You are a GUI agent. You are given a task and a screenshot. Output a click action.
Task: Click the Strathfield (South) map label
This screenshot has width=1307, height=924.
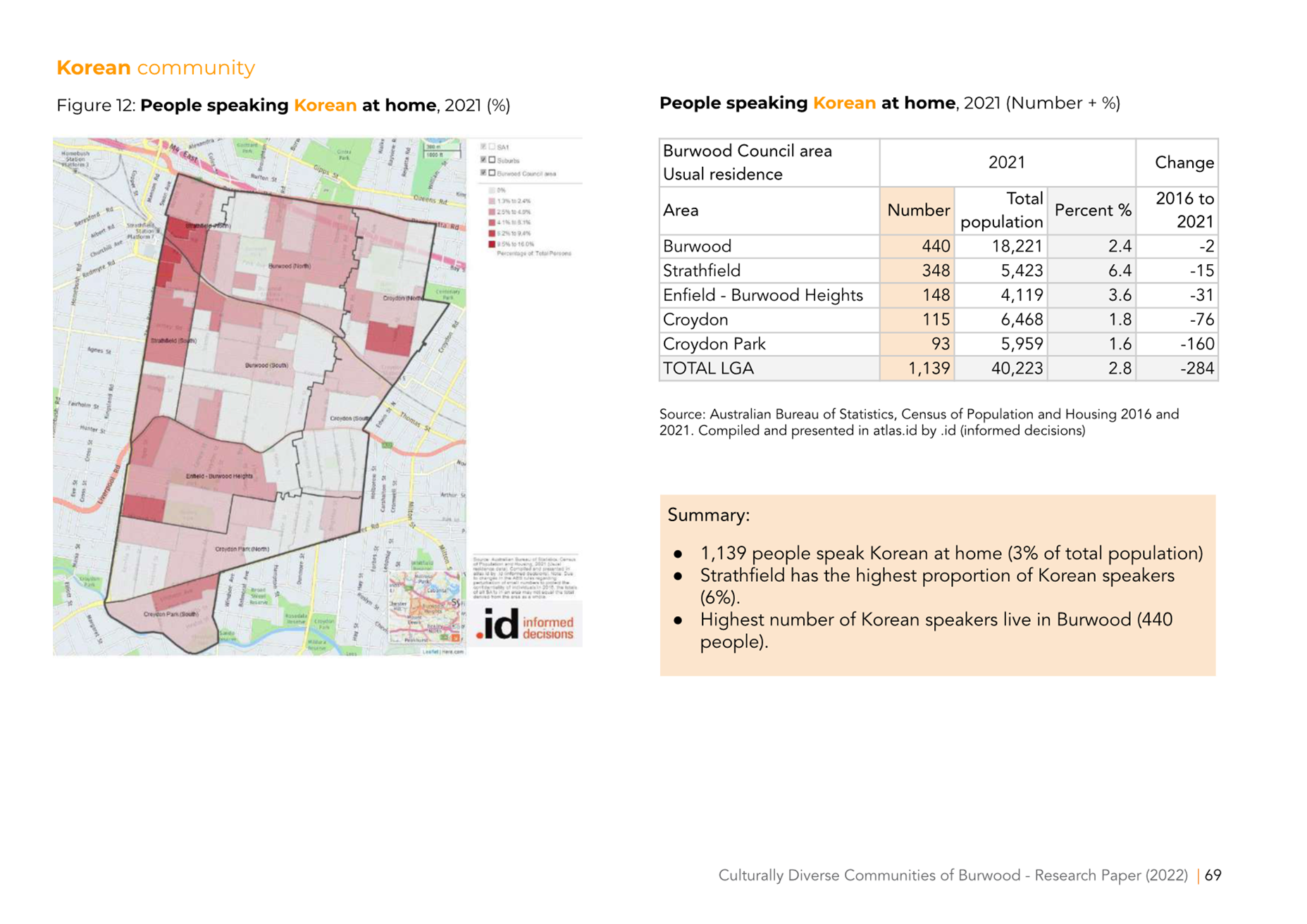[x=173, y=340]
